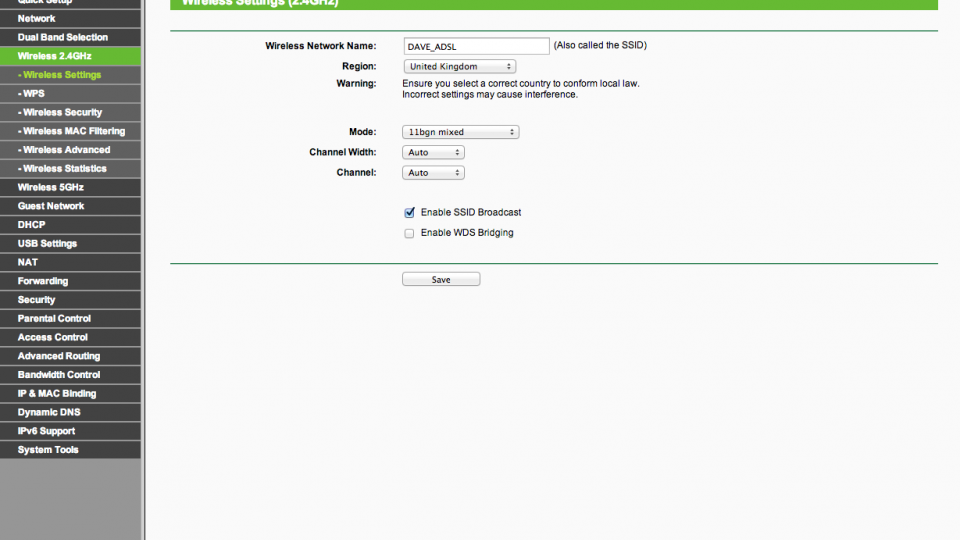Click the text '(Also called the SSID)'
This screenshot has height=540, width=960.
[600, 45]
